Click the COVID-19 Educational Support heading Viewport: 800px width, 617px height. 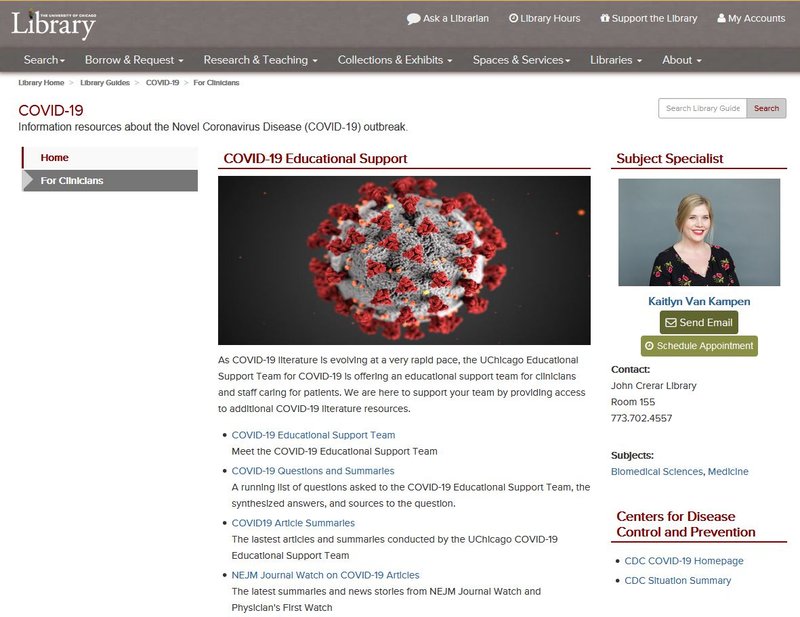(x=315, y=159)
